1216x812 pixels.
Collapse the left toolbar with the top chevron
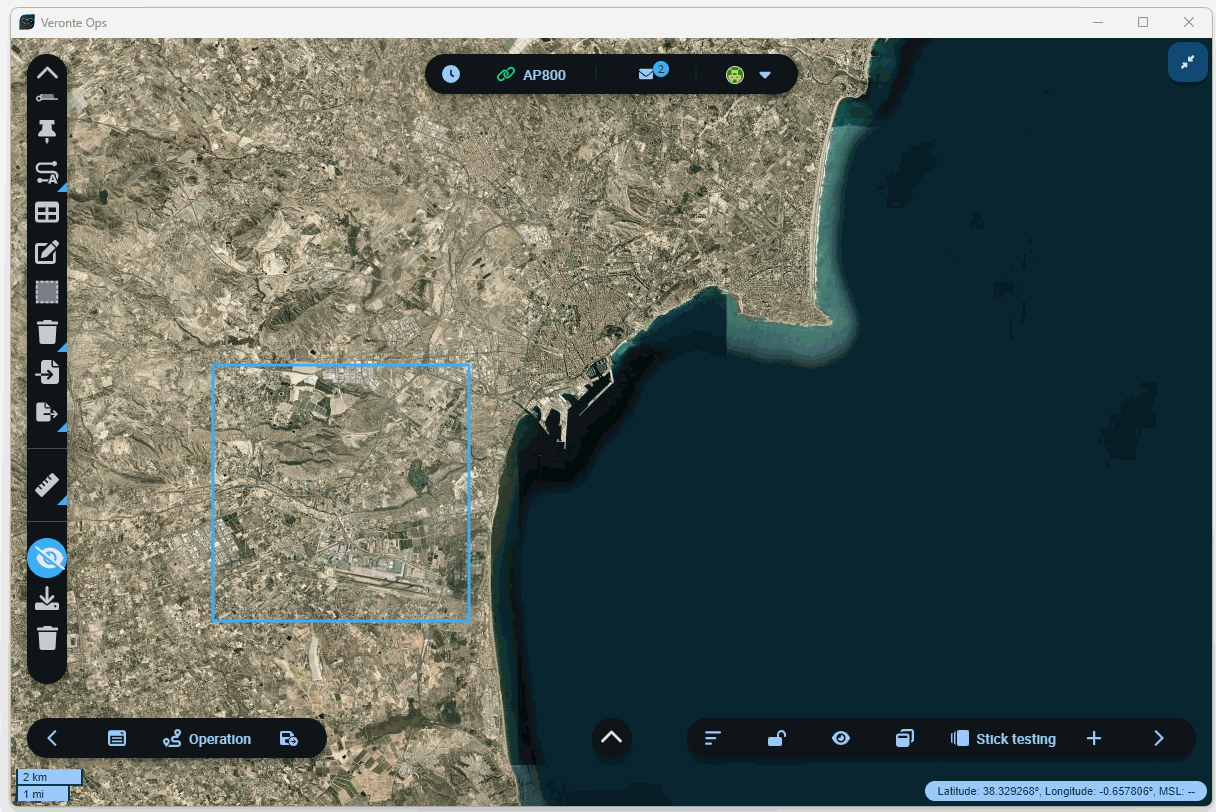coord(47,72)
